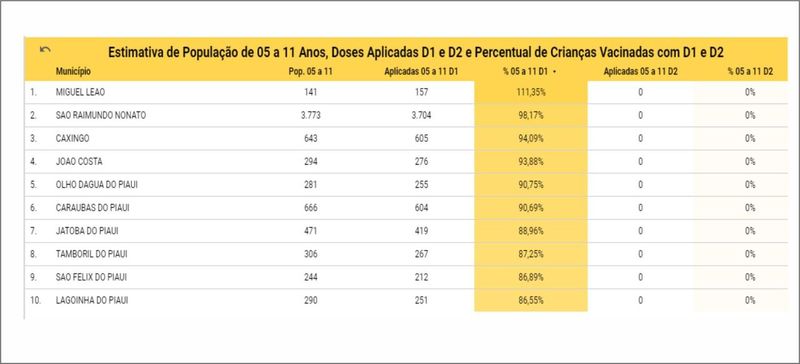Click the undo arrow icon in table header
Viewport: 800px width, 364px height.
45,50
